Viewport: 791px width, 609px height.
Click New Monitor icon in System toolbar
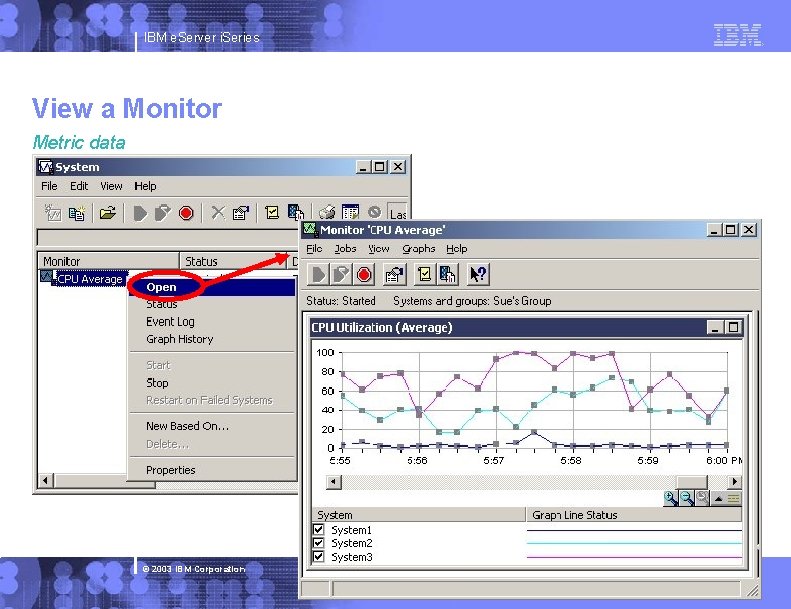point(53,213)
